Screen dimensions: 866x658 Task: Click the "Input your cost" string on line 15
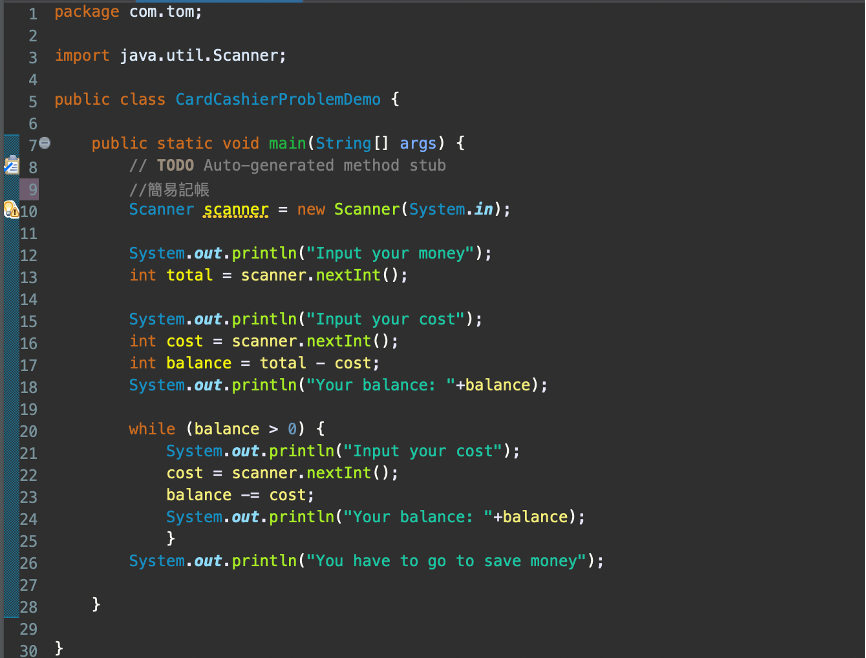coord(385,319)
